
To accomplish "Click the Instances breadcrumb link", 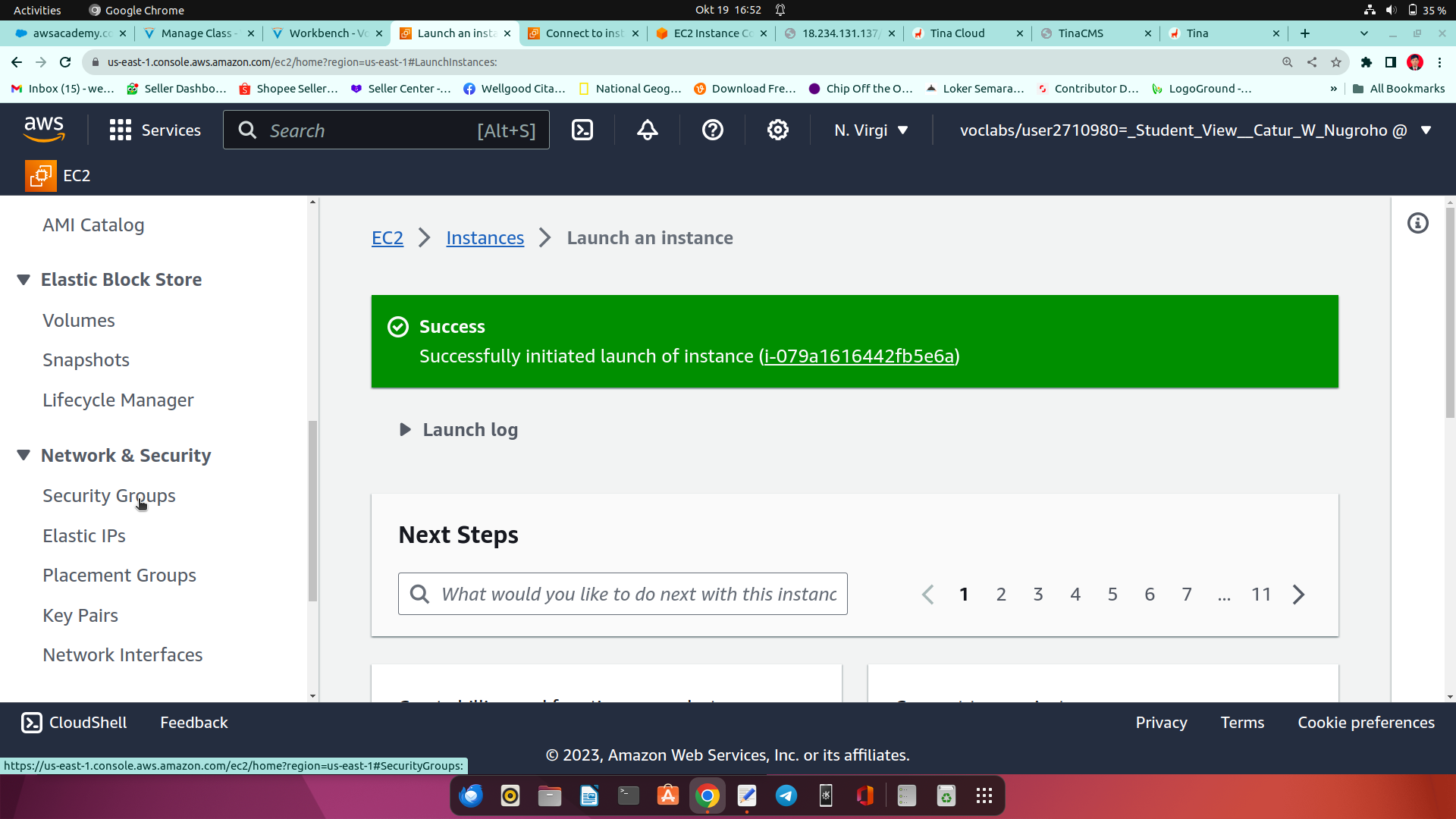I will (485, 238).
